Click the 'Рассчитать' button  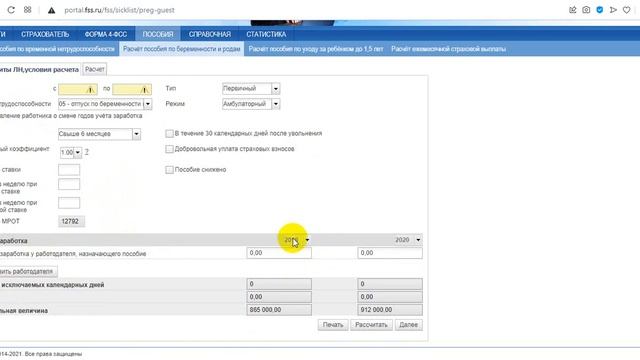point(371,325)
